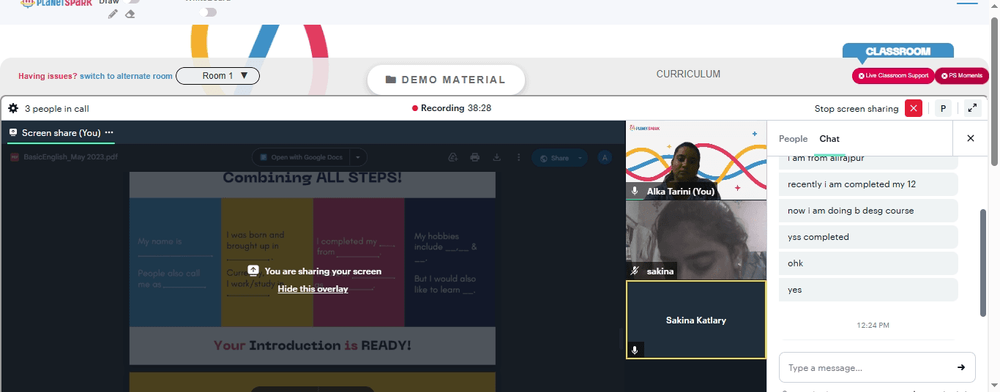Click the message input field

click(867, 368)
